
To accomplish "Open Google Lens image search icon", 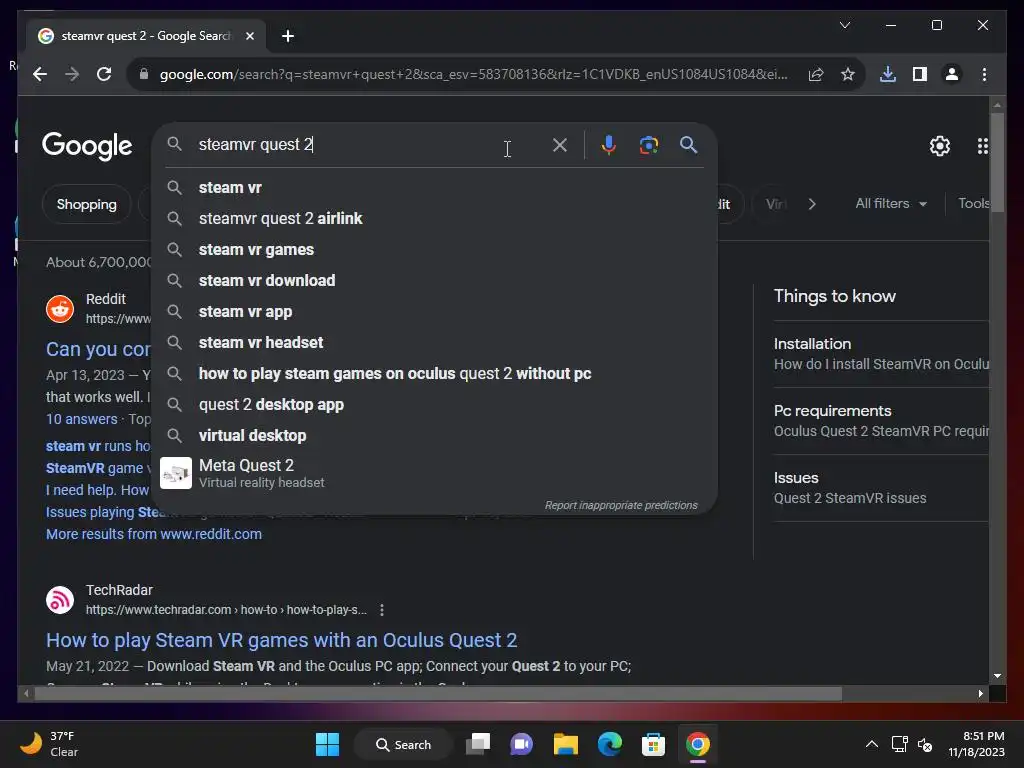I will pos(648,145).
